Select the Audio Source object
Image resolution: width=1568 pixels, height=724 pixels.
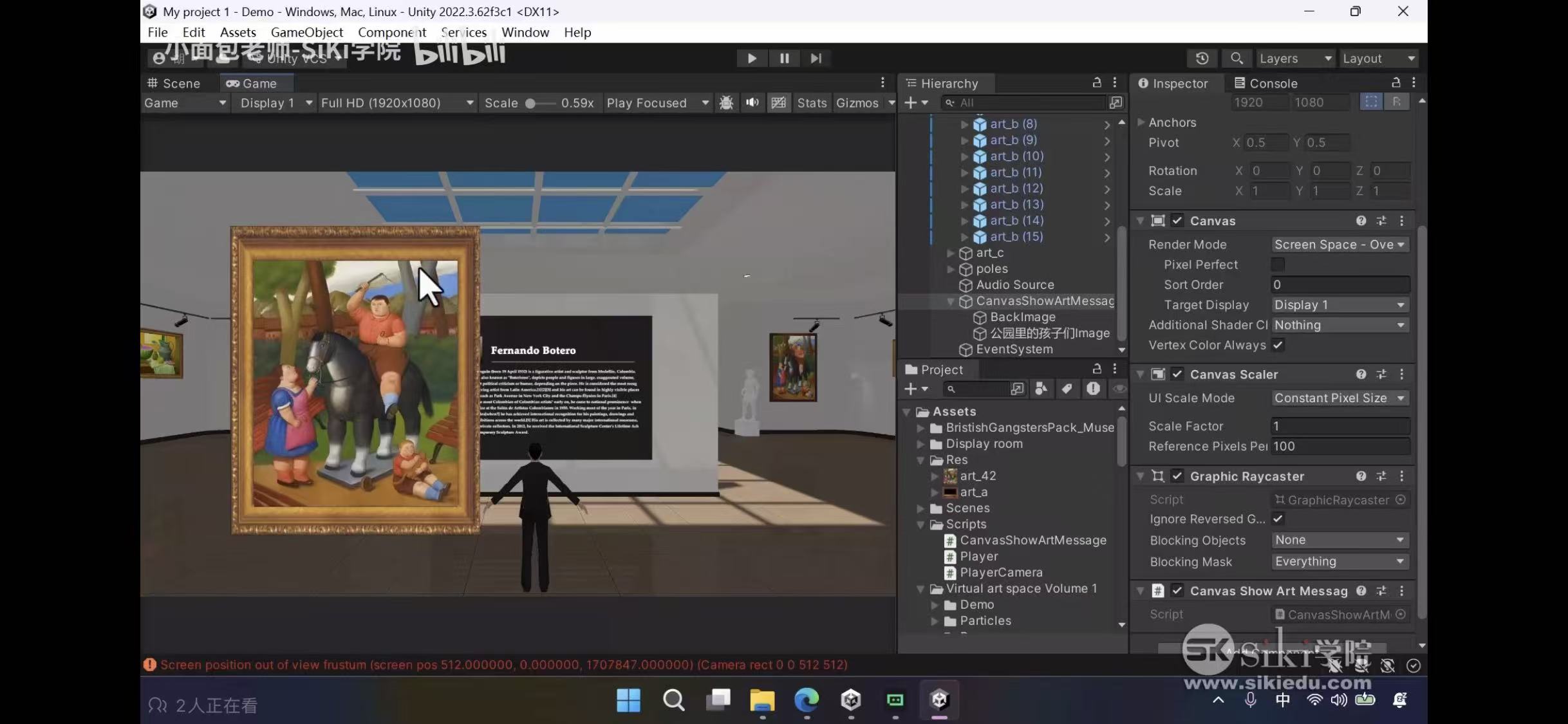coord(1014,285)
